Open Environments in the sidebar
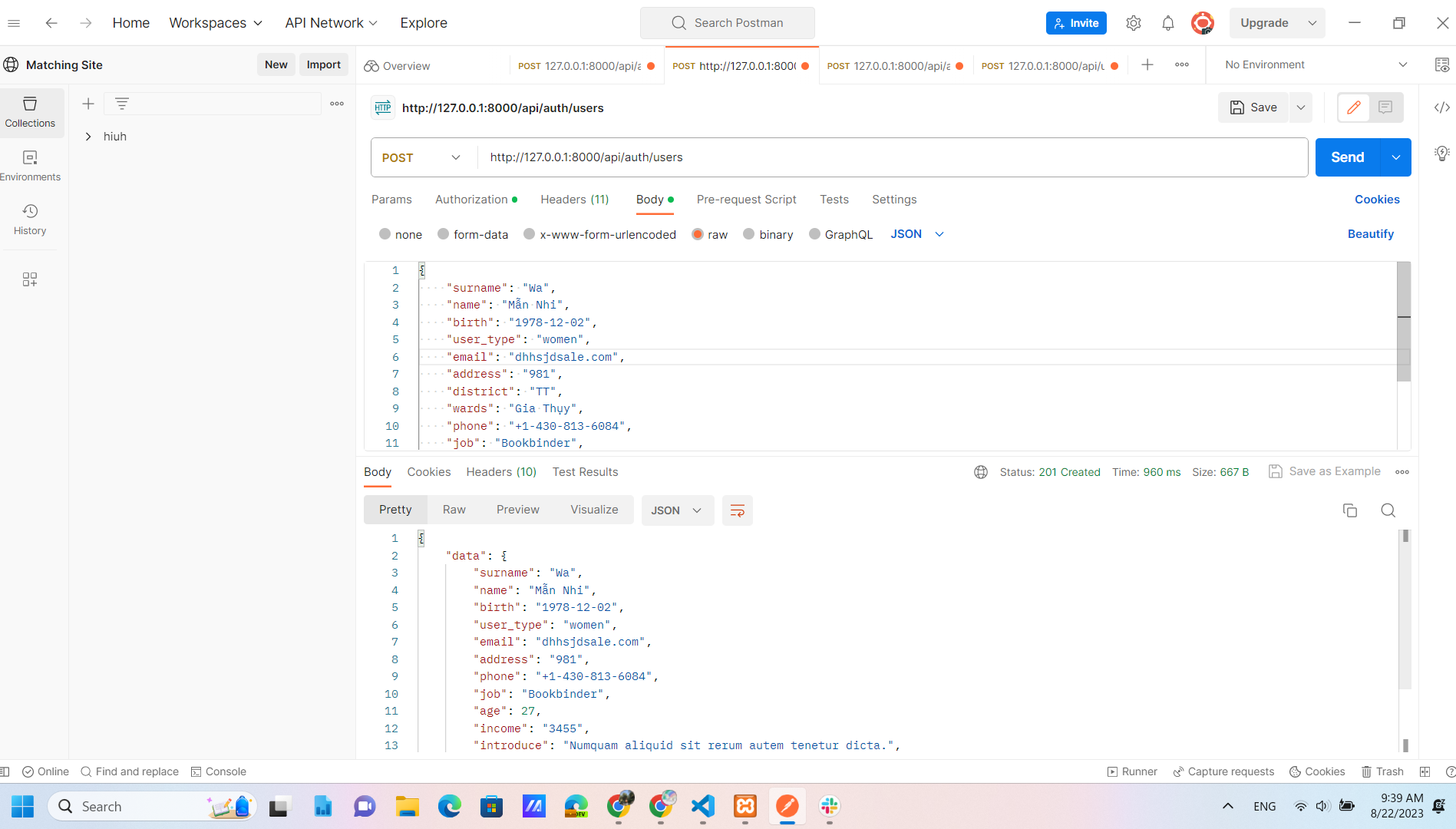Viewport: 1456px width, 829px height. pos(30,166)
